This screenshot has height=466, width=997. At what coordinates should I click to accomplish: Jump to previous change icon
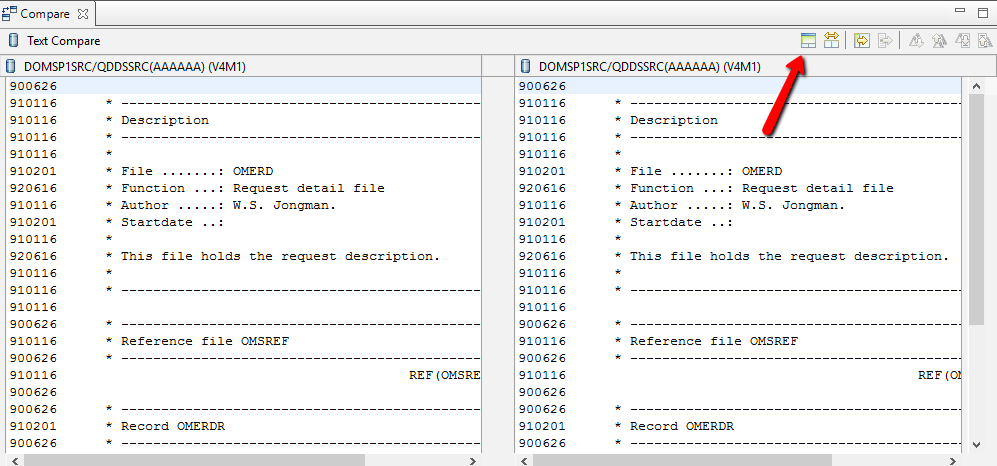tap(984, 40)
